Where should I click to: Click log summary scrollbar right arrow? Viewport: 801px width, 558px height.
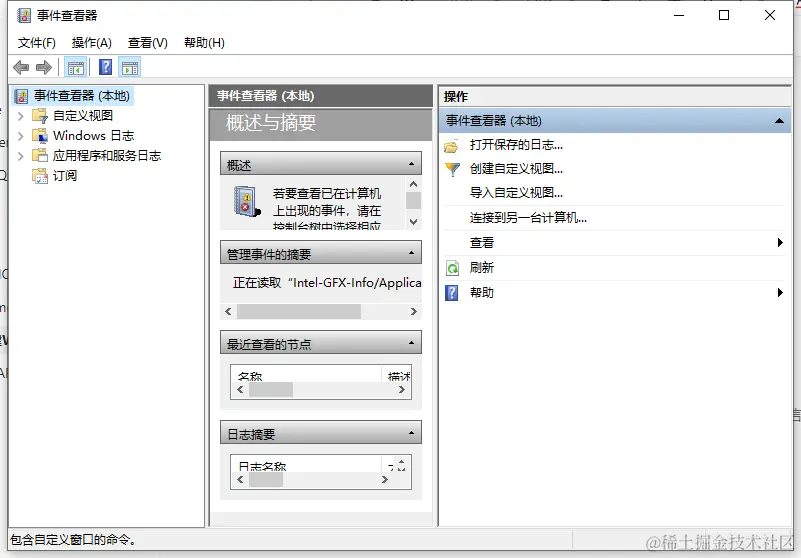click(385, 479)
